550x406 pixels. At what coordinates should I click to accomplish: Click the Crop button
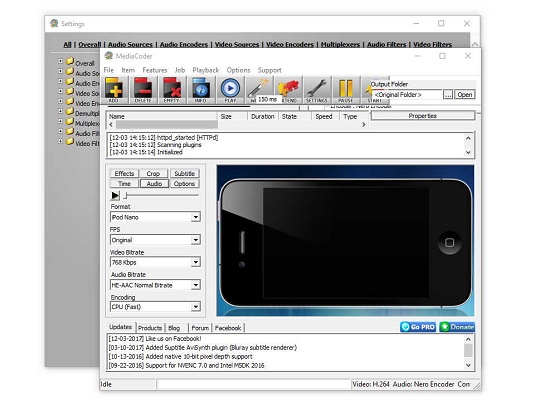(x=153, y=173)
